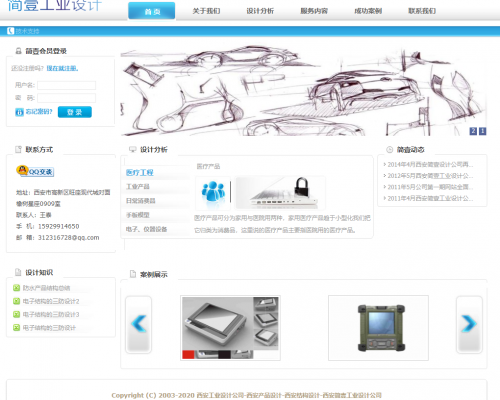Start chat via QQ交谈 button
Image resolution: width=500 pixels, height=400 pixels.
click(x=35, y=171)
